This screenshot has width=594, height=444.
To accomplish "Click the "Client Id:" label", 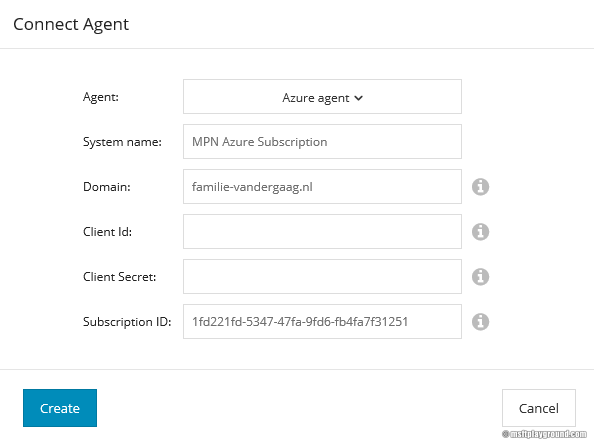I will coord(108,232).
